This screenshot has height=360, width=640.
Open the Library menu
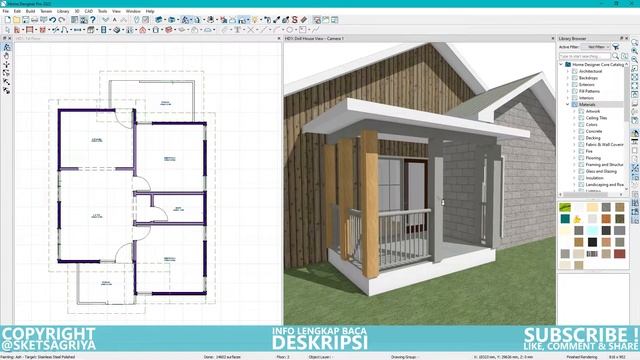(63, 11)
